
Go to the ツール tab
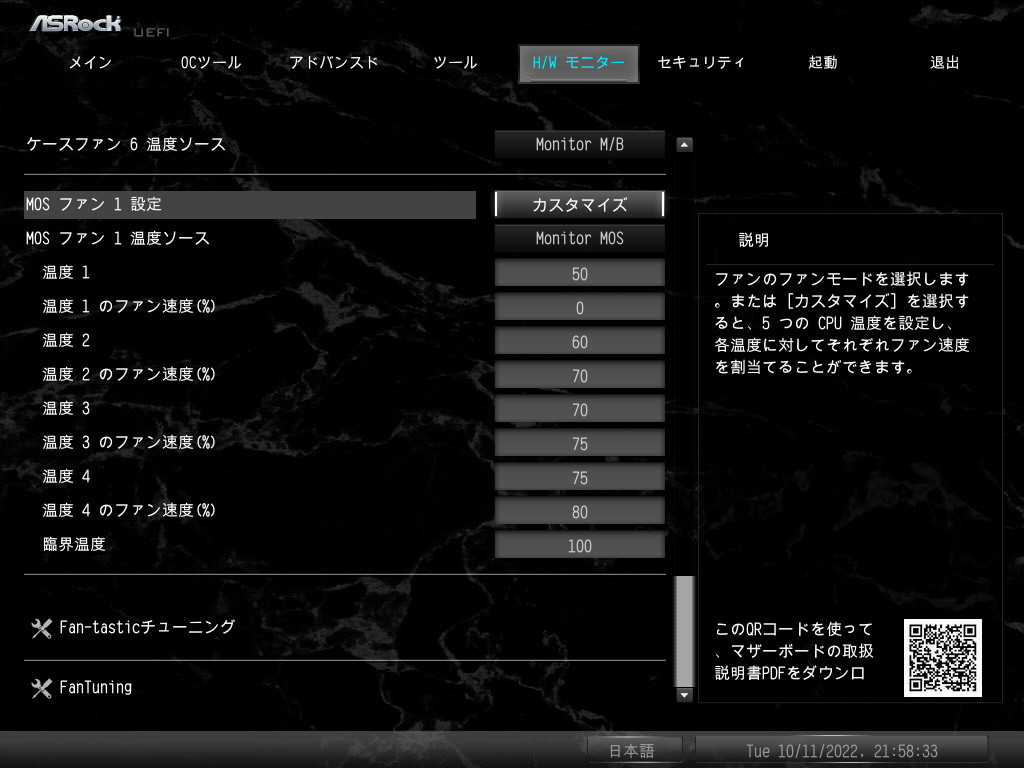(455, 63)
